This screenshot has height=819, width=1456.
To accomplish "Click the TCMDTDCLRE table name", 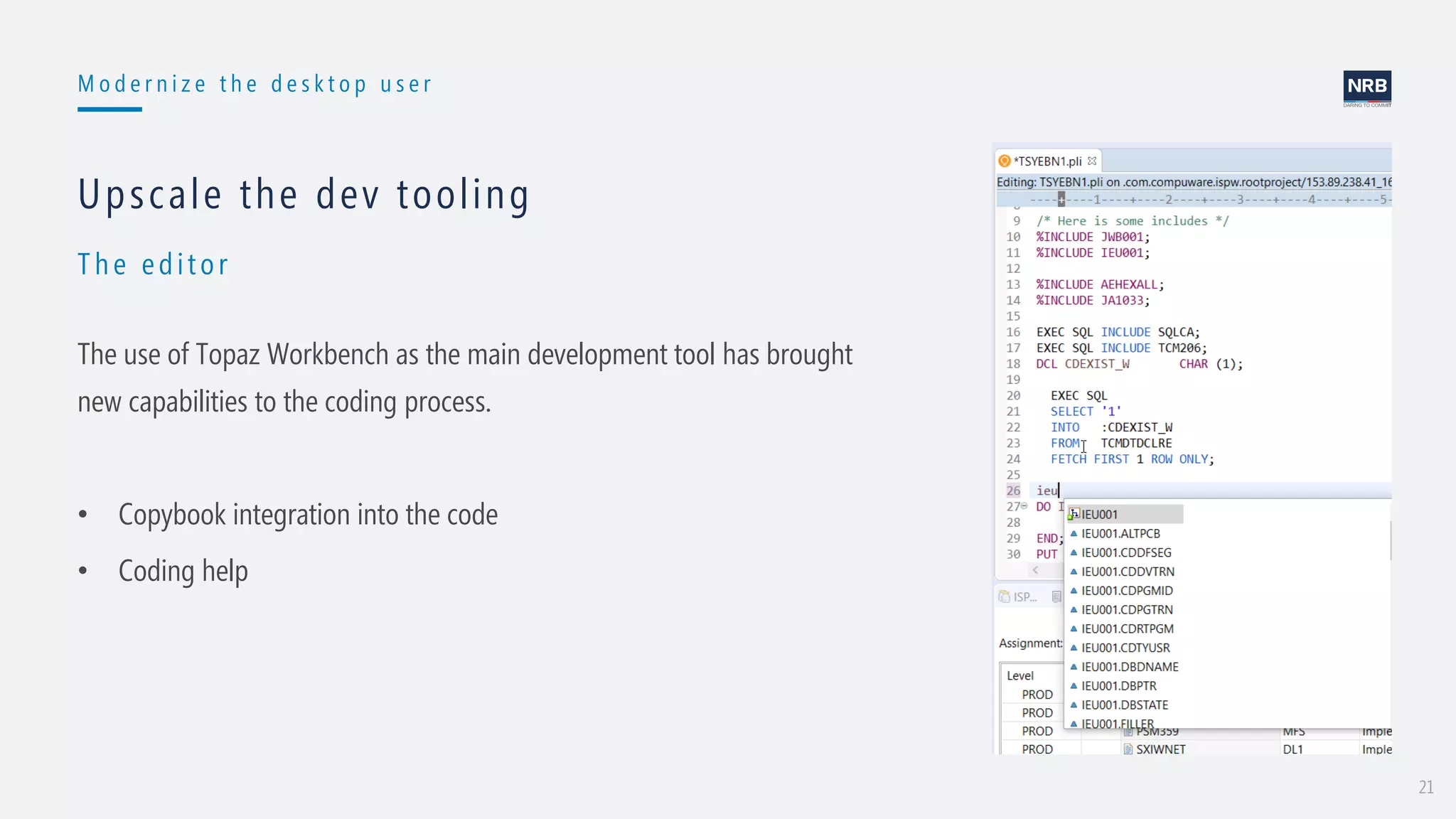I will click(x=1136, y=444).
